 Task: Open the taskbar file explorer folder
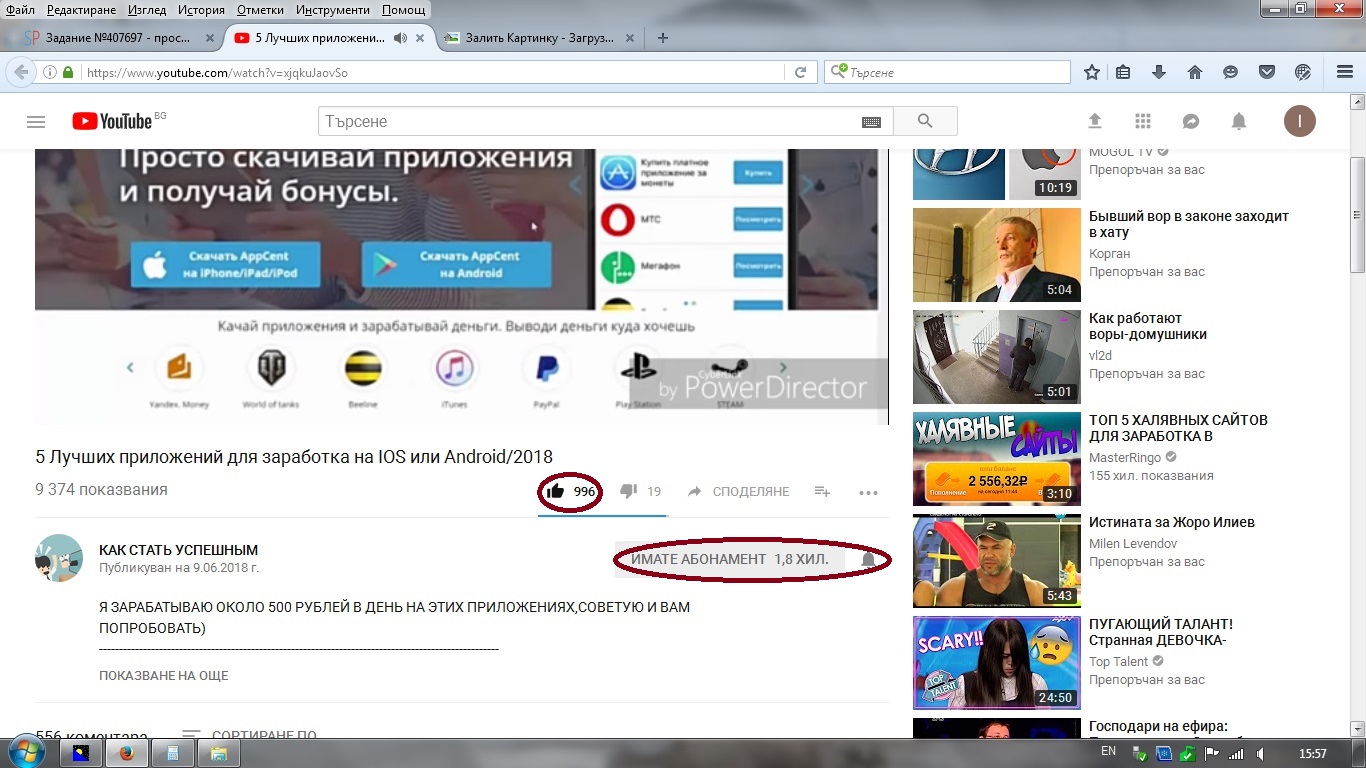tap(219, 754)
